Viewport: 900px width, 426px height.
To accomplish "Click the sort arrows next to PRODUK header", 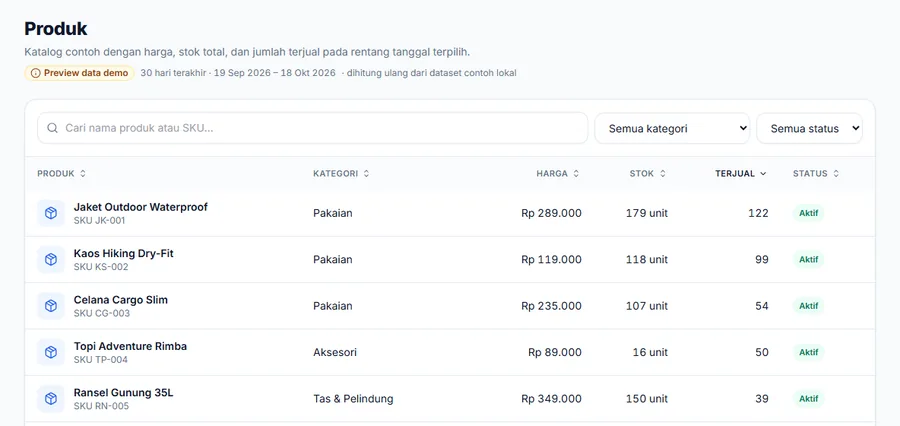I will click(x=83, y=173).
